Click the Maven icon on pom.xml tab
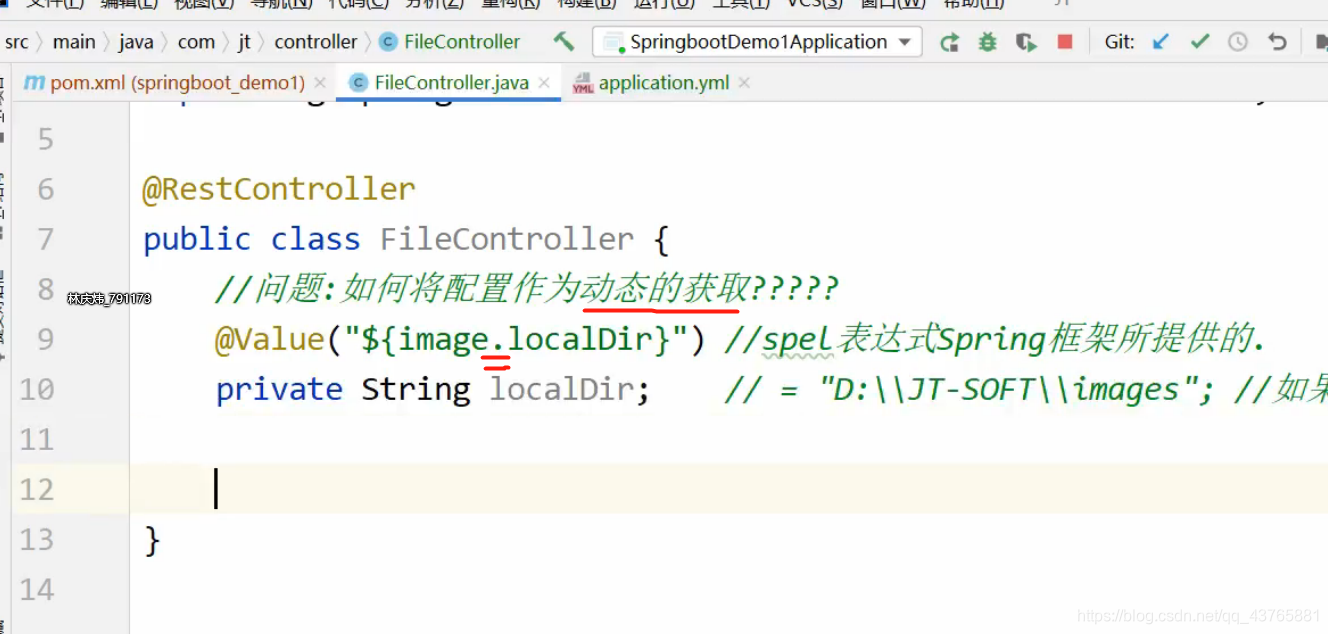 click(x=35, y=83)
